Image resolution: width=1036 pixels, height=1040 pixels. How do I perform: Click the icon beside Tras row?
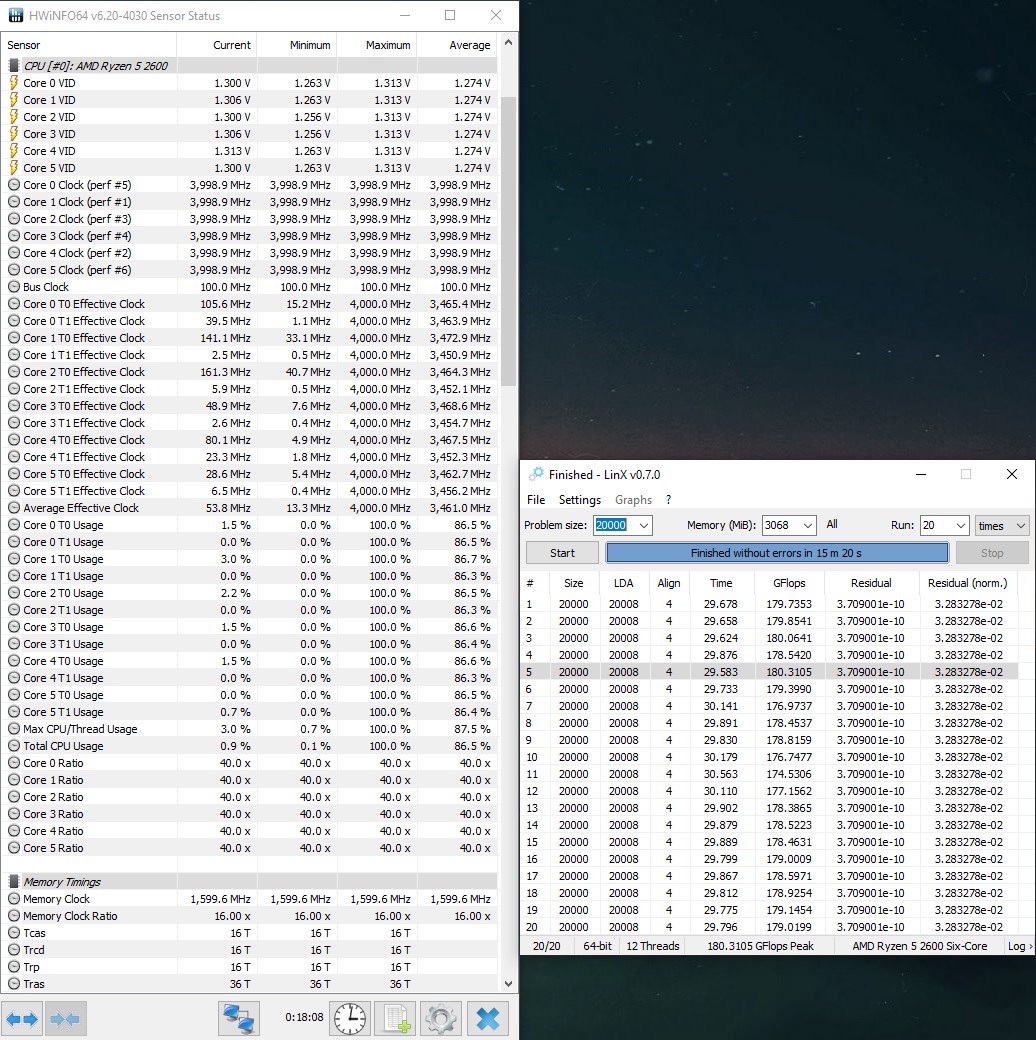point(13,984)
